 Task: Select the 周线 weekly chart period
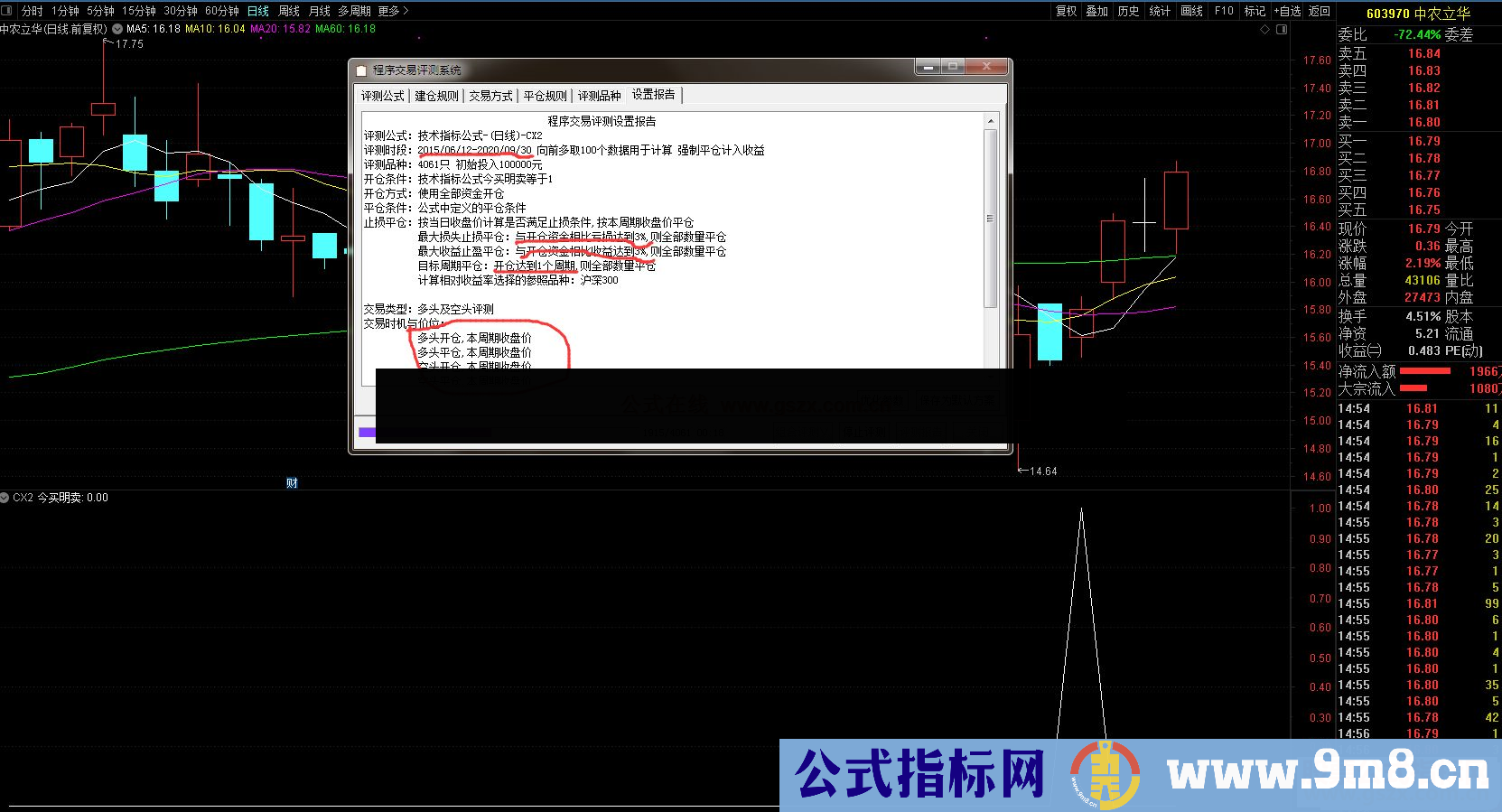(289, 11)
